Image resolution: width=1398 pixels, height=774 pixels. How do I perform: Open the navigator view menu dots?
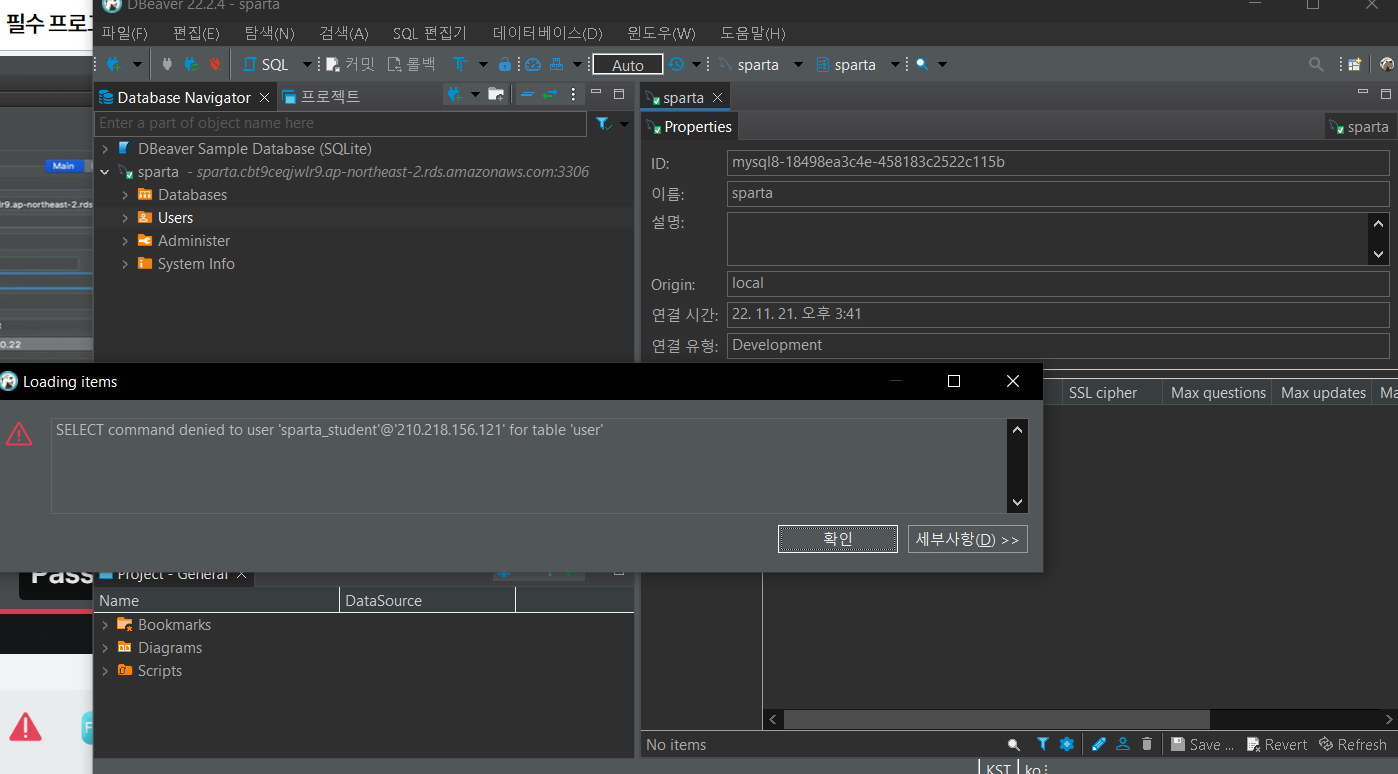pos(573,94)
